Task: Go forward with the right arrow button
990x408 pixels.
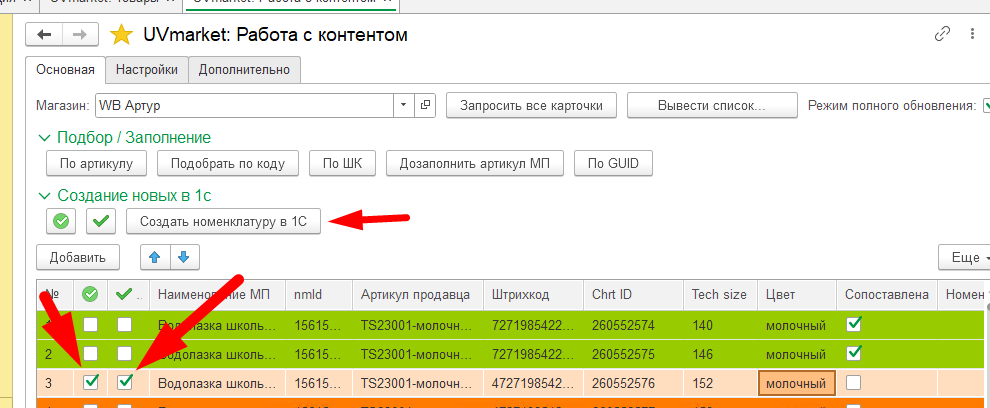Action: [80, 34]
